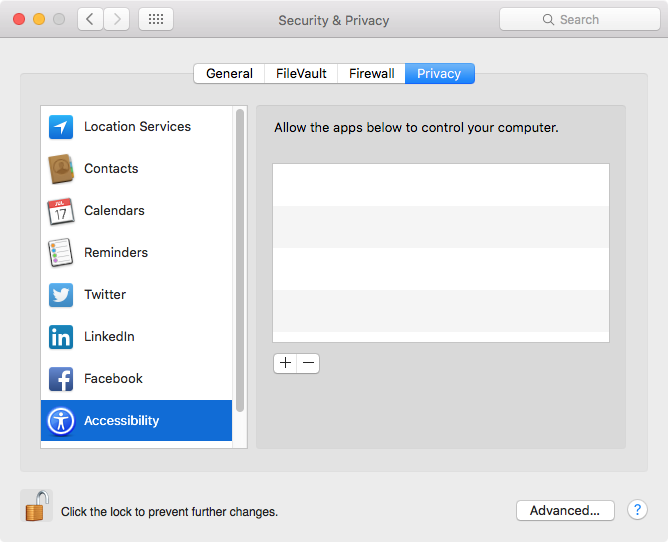Click the Twitter bird icon
668x542 pixels.
(61, 295)
